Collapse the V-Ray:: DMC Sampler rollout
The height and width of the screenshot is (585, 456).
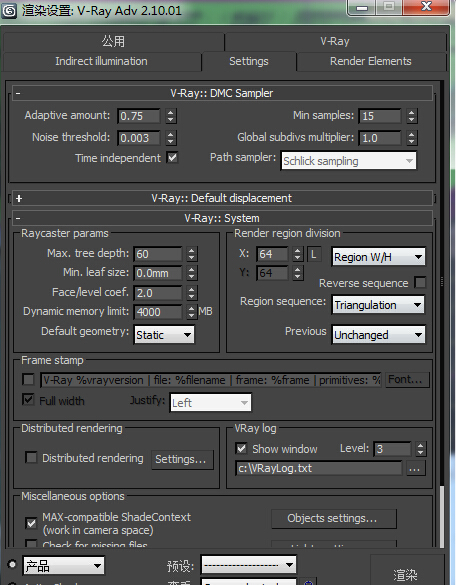(222, 93)
